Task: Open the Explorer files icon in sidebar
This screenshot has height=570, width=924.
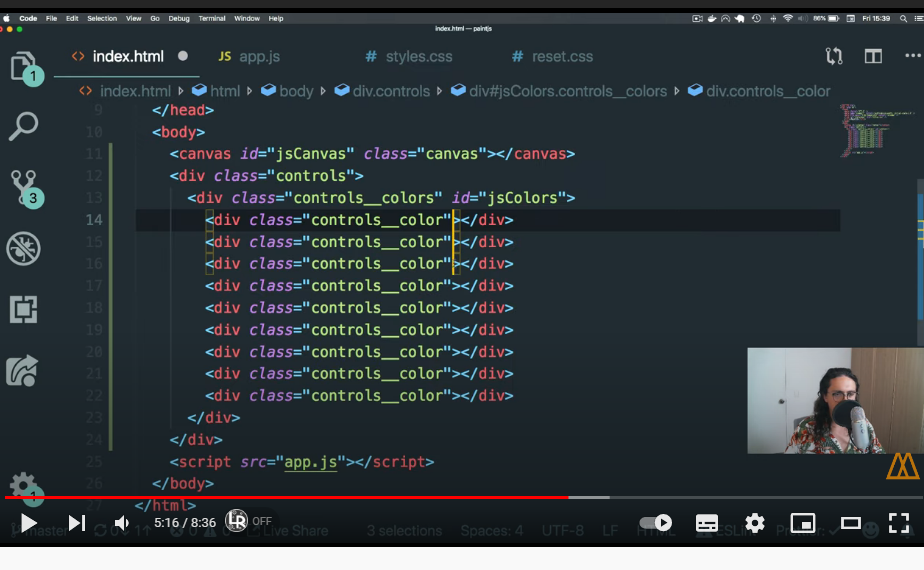Action: pos(24,67)
